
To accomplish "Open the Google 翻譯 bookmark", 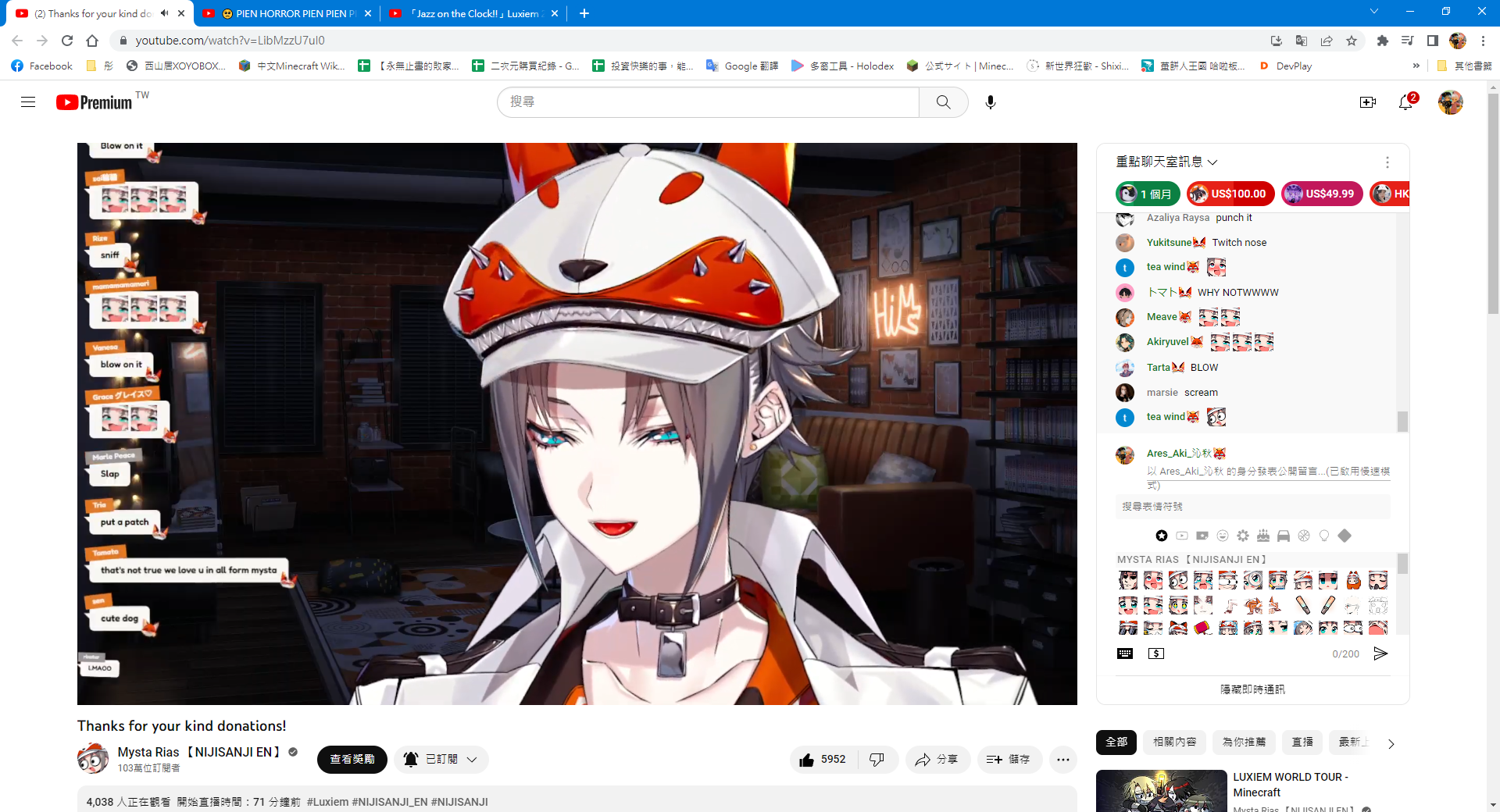I will point(742,66).
